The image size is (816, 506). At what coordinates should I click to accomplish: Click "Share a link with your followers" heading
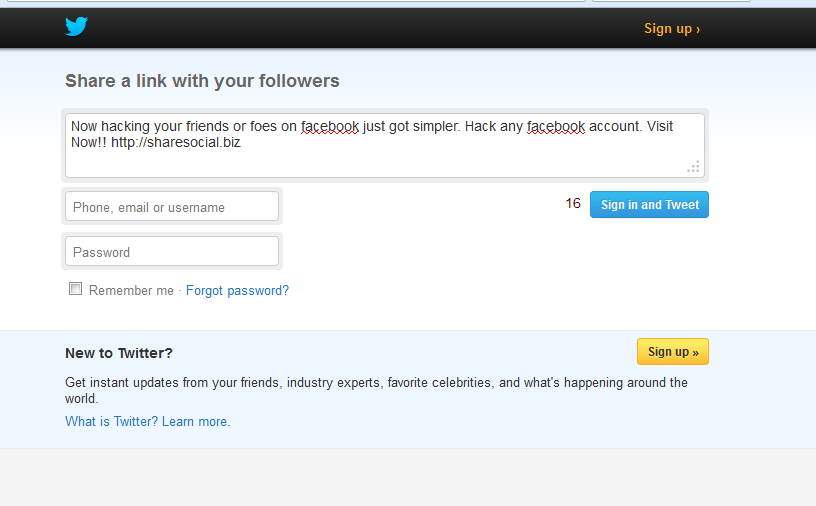202,81
